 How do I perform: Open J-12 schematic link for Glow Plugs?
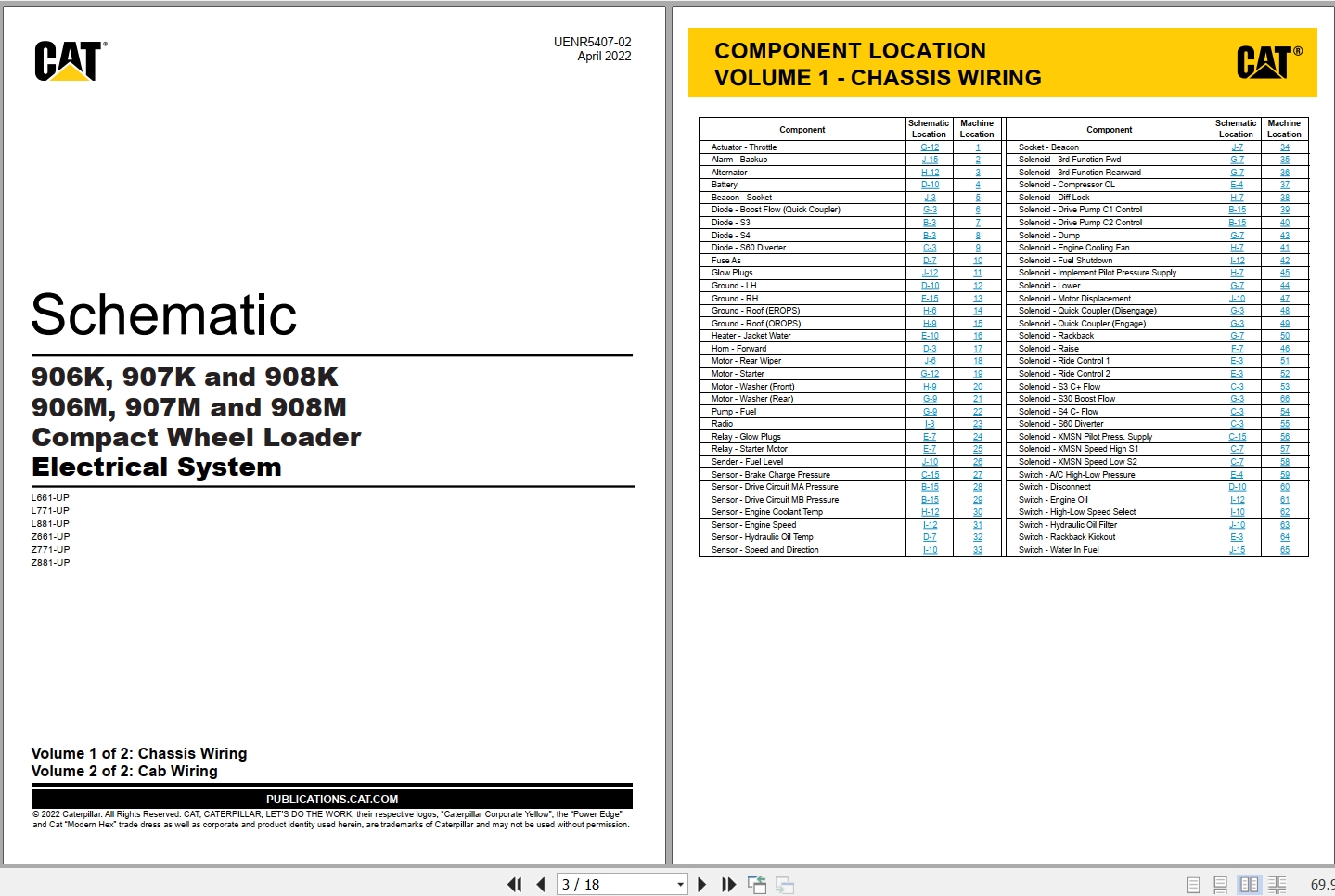point(930,273)
